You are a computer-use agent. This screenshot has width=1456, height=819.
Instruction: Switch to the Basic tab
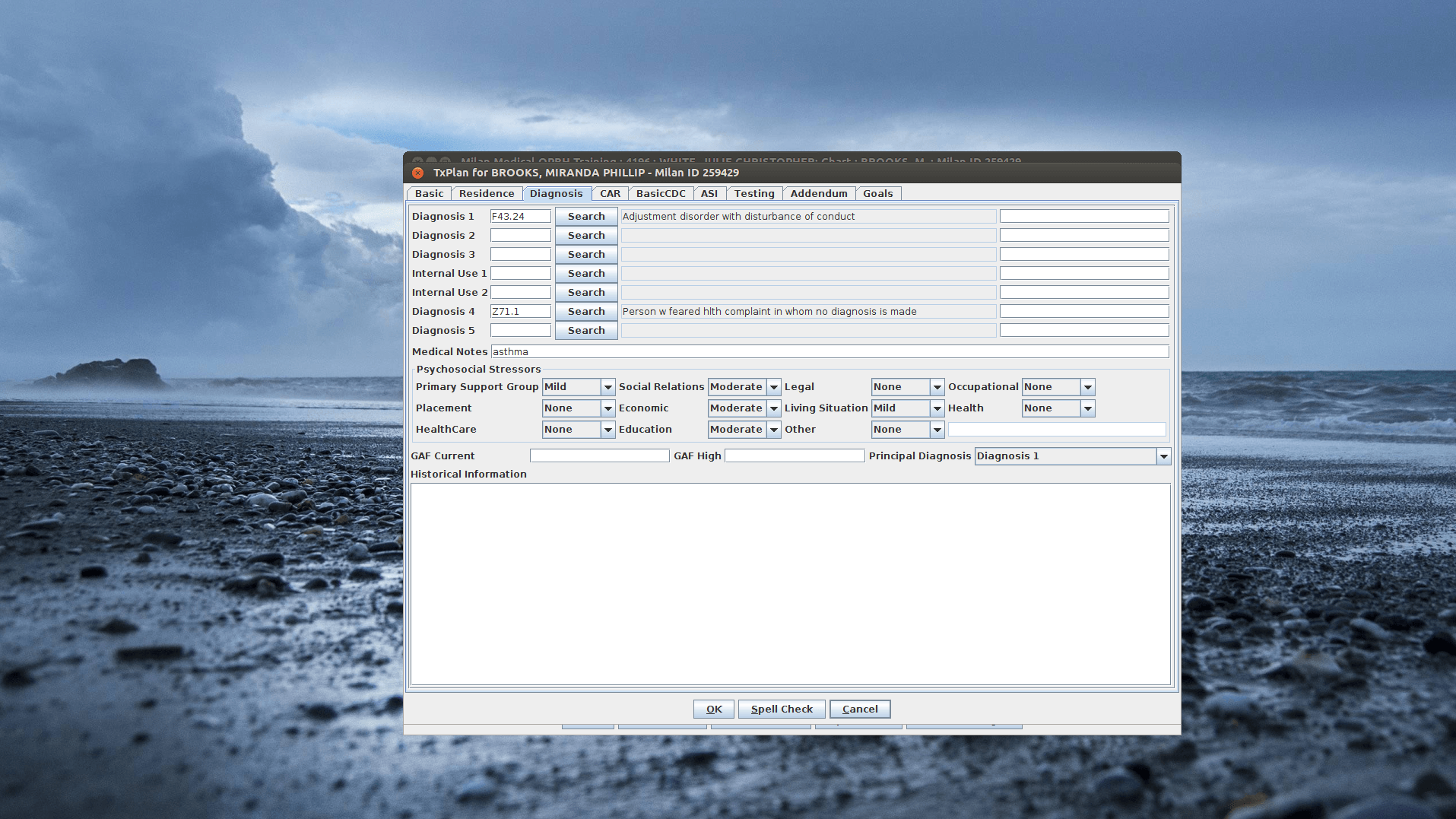(429, 194)
